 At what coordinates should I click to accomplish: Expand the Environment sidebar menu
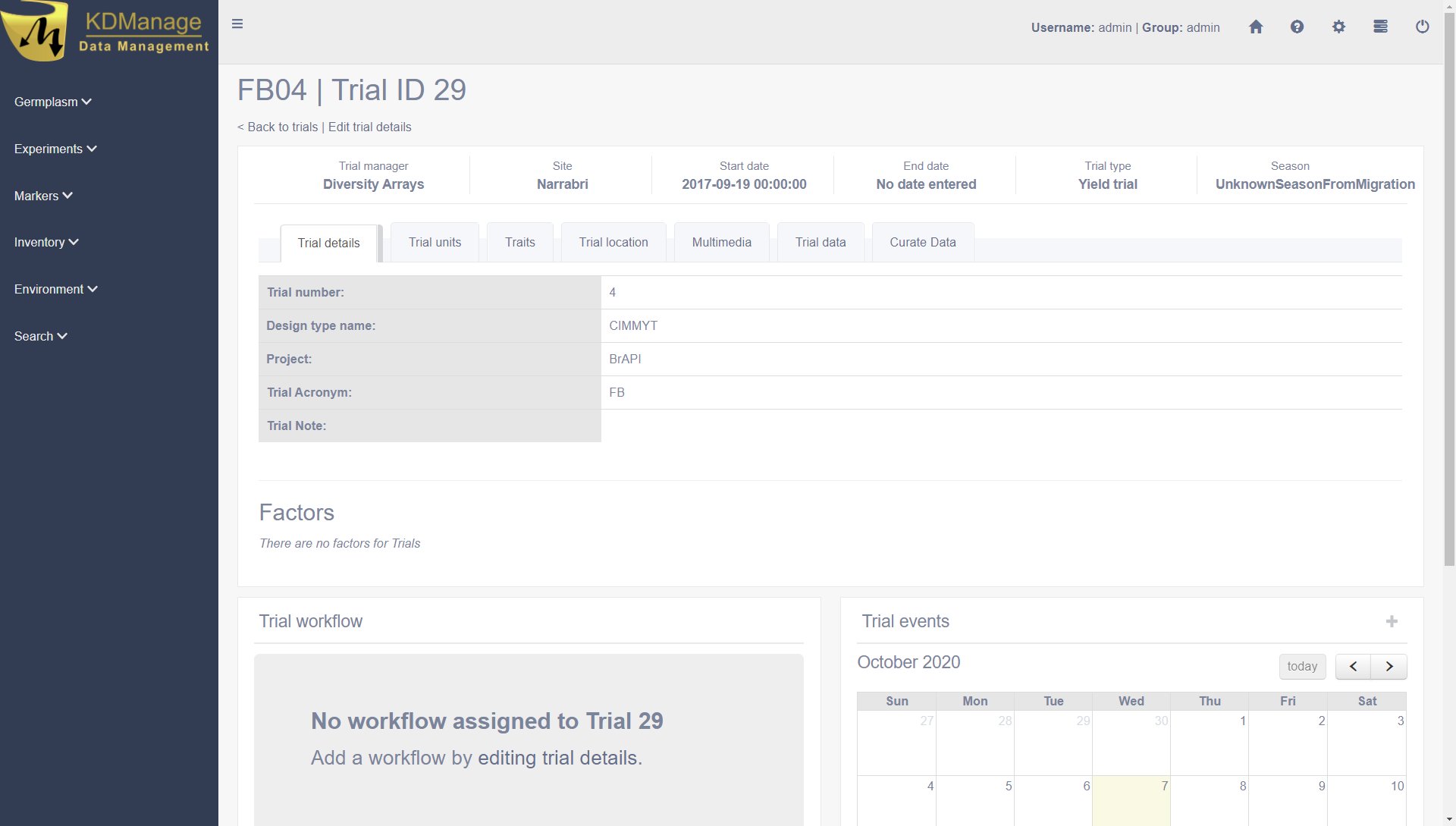click(55, 289)
